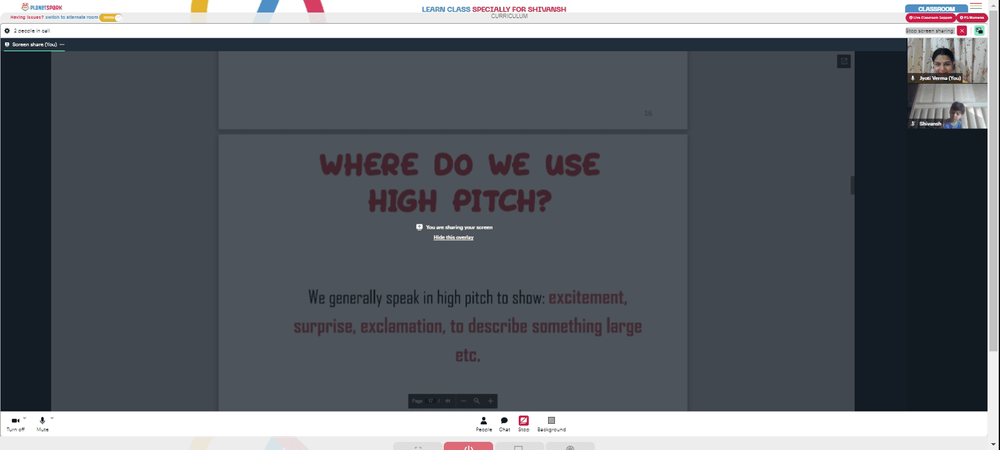Open the Chat icon
The height and width of the screenshot is (450, 1000).
(x=504, y=421)
